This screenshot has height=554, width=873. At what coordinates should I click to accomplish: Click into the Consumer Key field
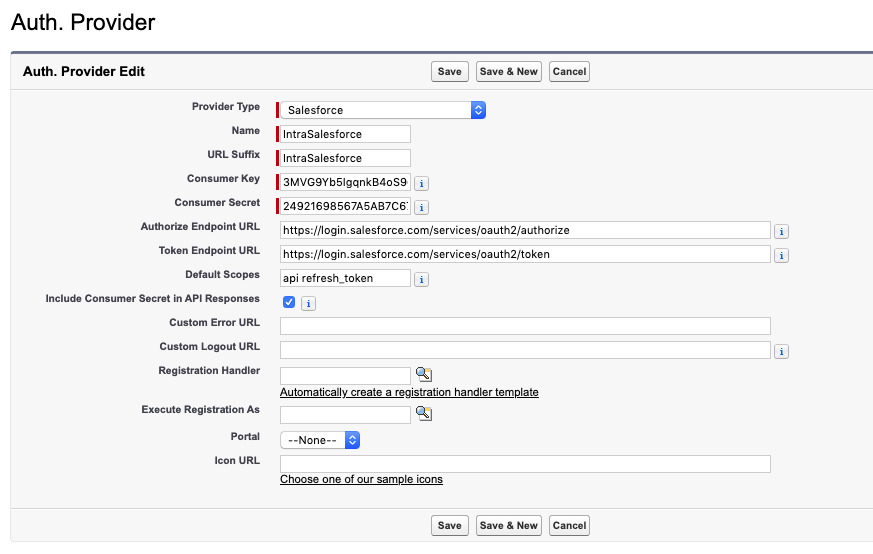[345, 182]
